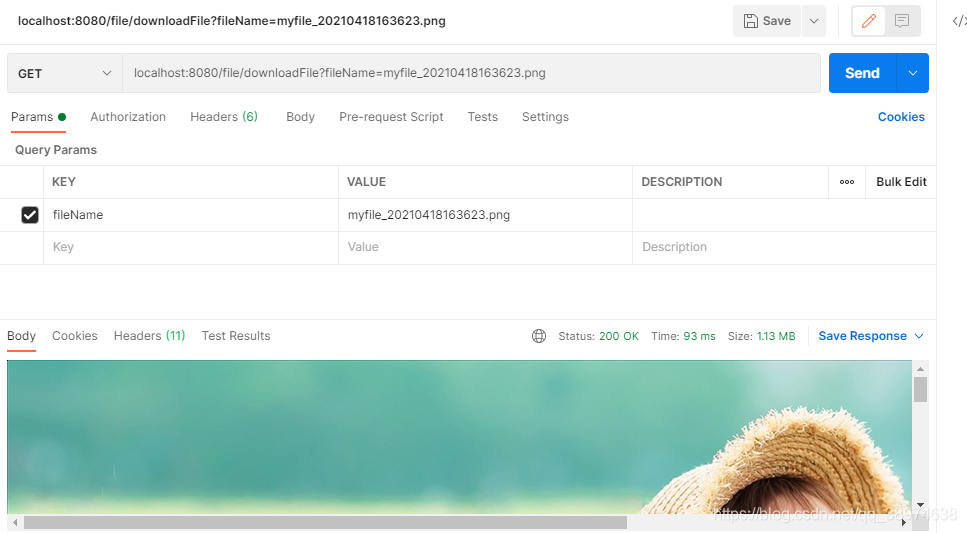967x533 pixels.
Task: Select the response Body tab
Action: pyautogui.click(x=22, y=336)
